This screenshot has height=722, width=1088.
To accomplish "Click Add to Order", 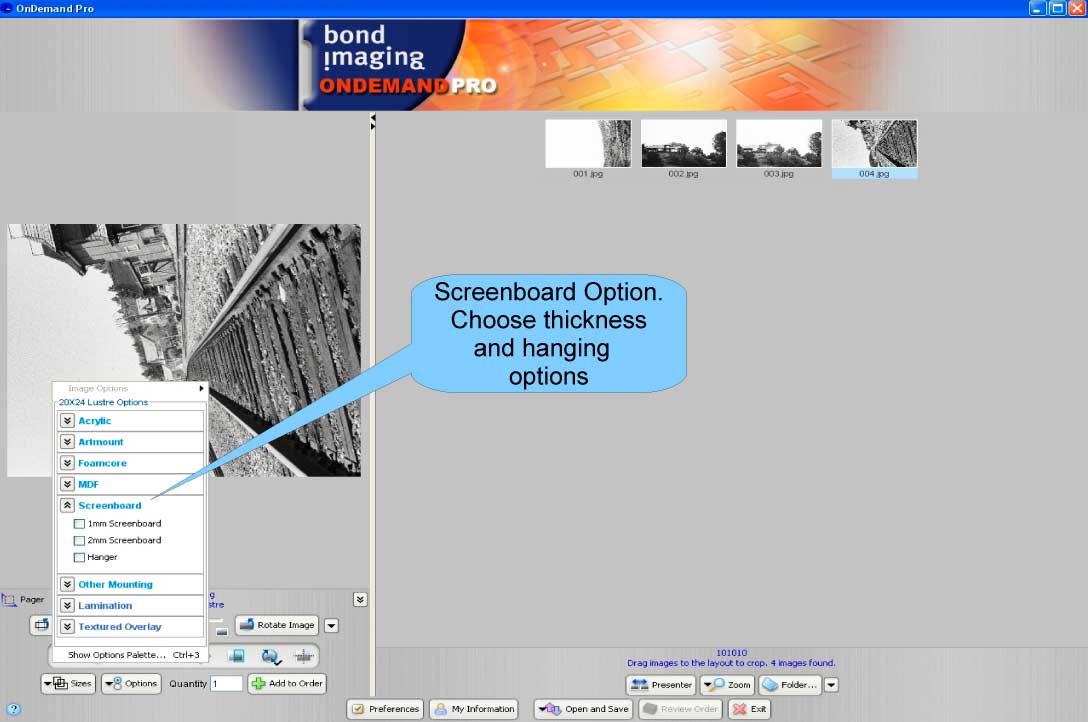I will pyautogui.click(x=287, y=684).
